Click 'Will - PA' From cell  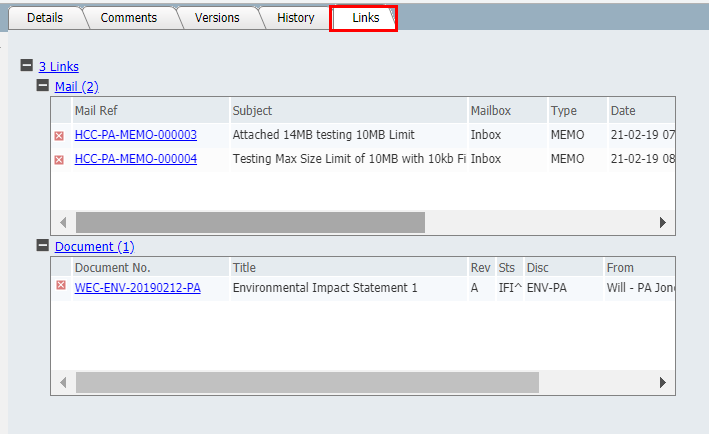640,288
